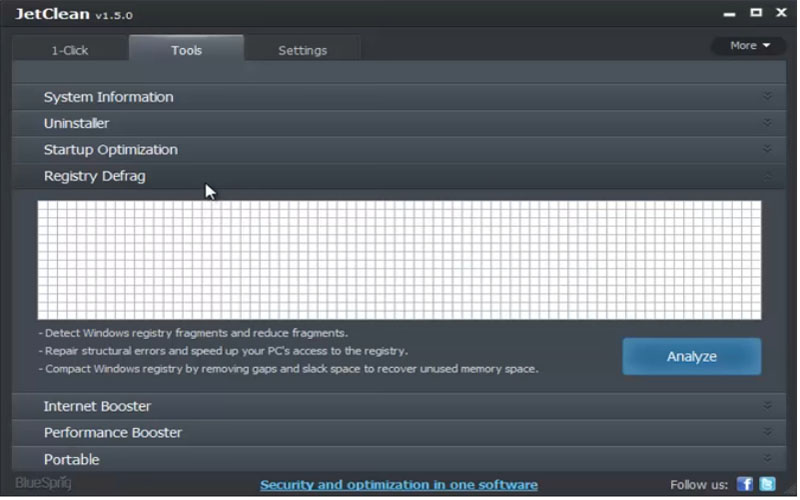Click the 'Repair structural errors' description line
The height and width of the screenshot is (500, 800).
(x=223, y=351)
